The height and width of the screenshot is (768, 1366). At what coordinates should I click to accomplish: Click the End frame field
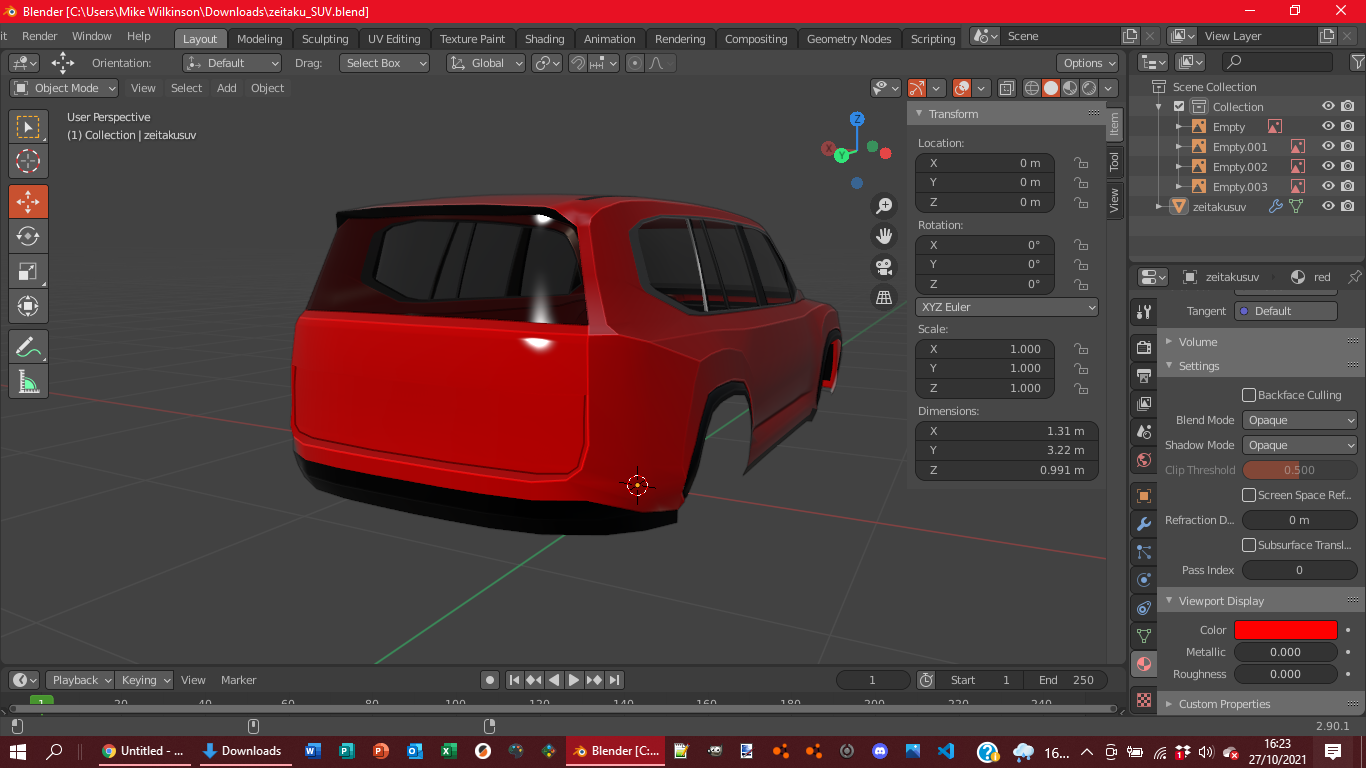click(1066, 680)
